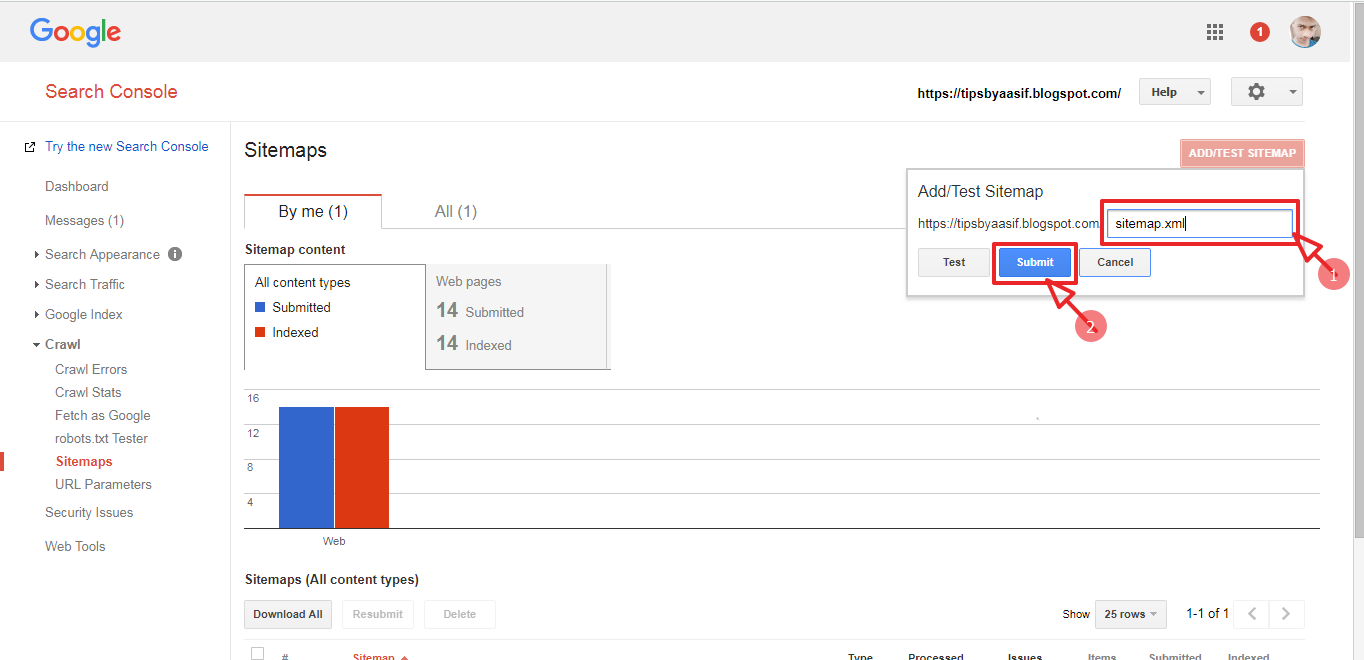
Task: Submit the sitemap
Action: click(x=1035, y=262)
